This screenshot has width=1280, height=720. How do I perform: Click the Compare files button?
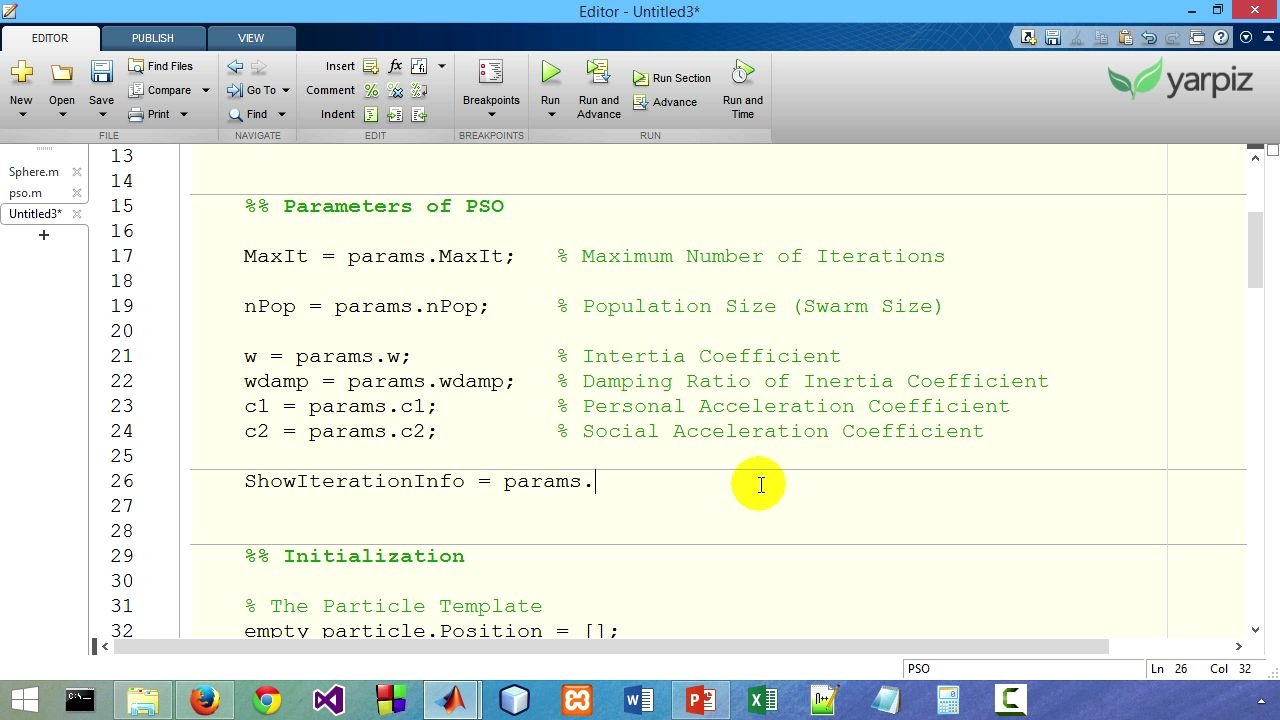click(x=160, y=90)
